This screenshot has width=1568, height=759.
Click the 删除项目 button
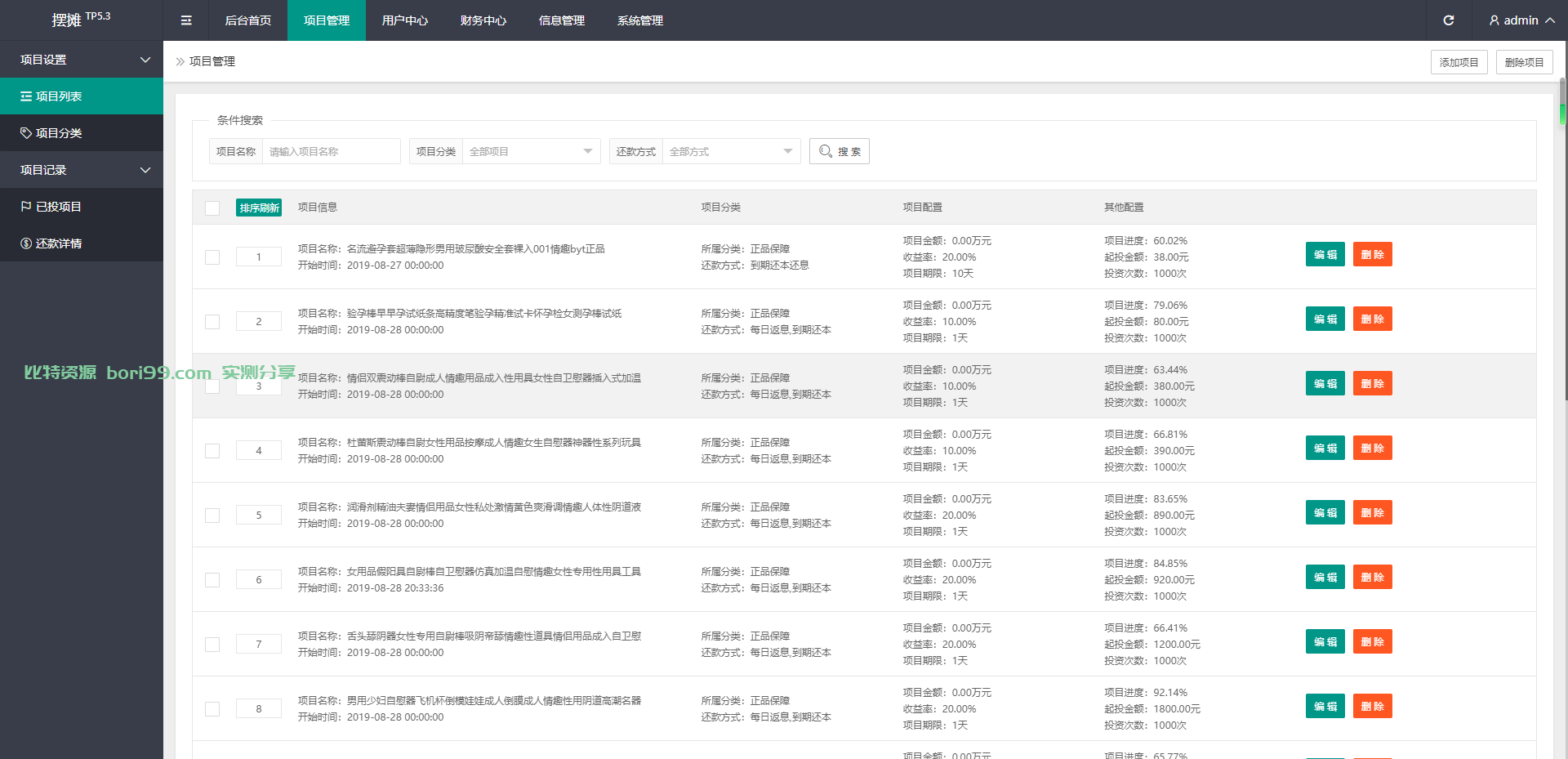(1524, 62)
